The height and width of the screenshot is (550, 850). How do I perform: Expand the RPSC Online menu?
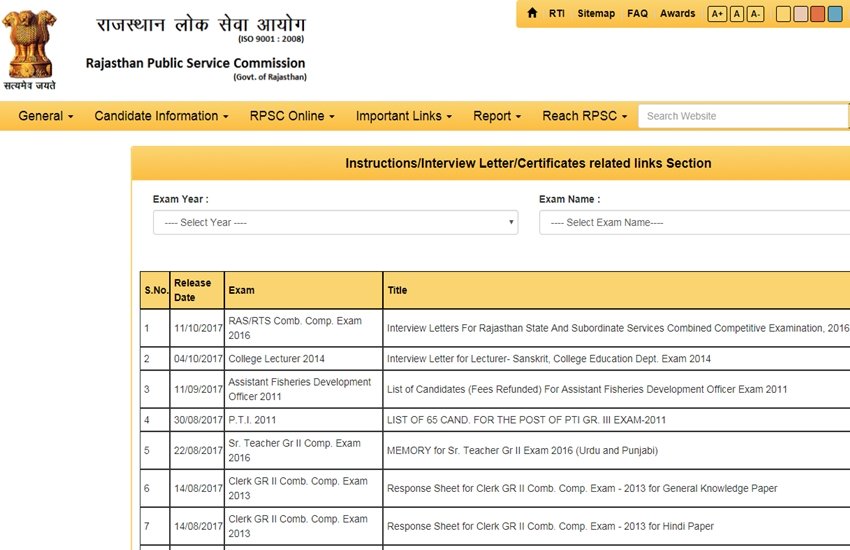[x=292, y=116]
